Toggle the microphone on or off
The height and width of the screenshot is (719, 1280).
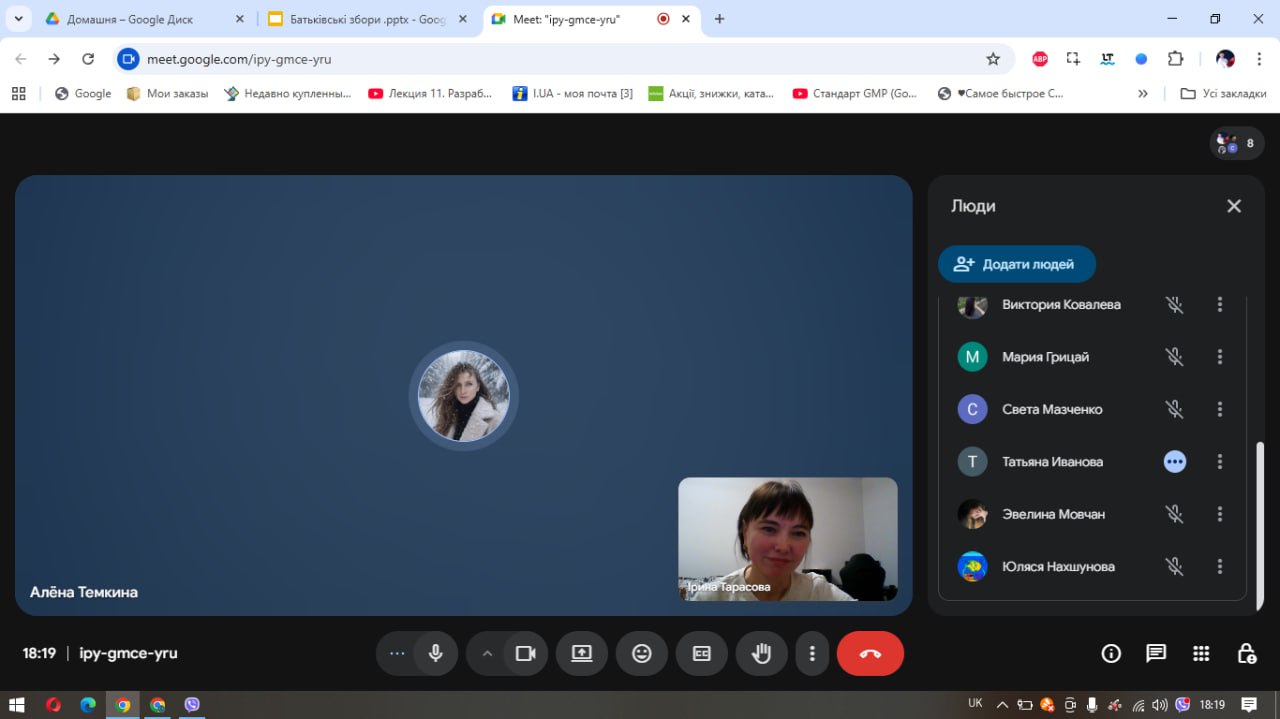tap(436, 653)
